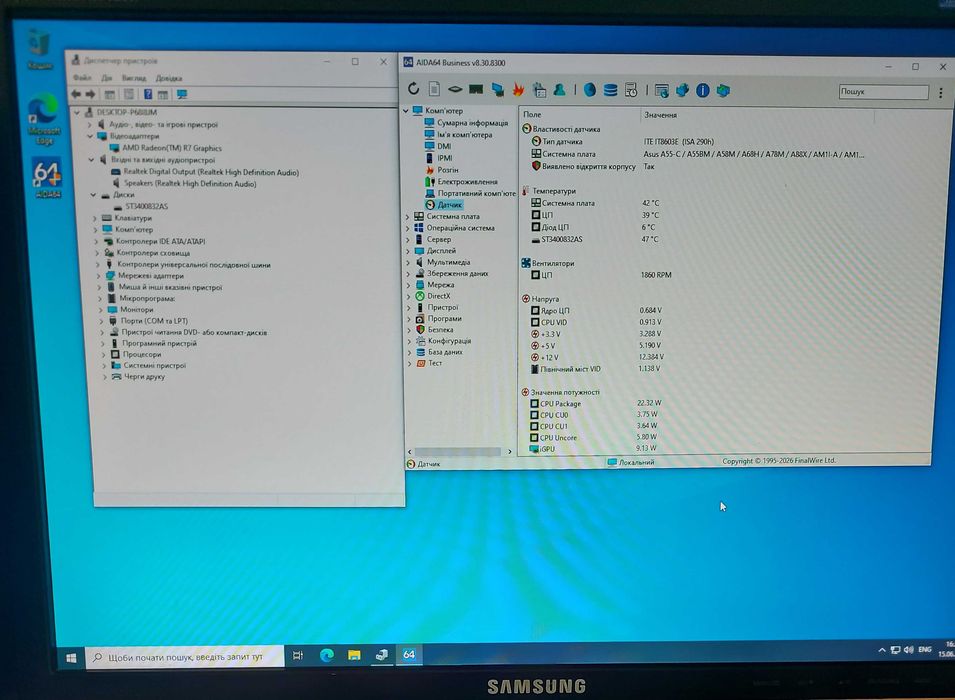Viewport: 955px width, 700px height.
Task: Click the right scroll arrow under AIDA64 tree
Action: coord(510,451)
